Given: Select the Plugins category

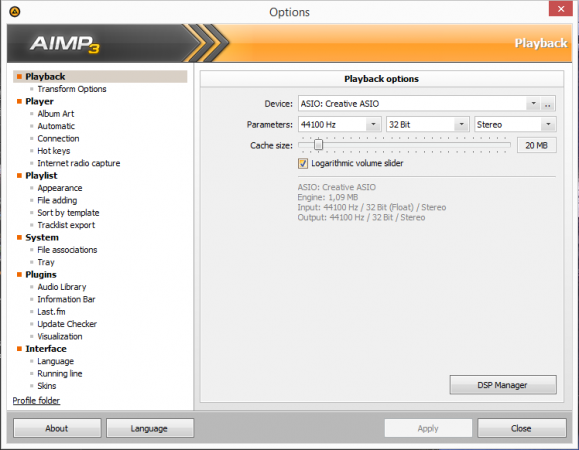Looking at the screenshot, I should click(x=41, y=275).
